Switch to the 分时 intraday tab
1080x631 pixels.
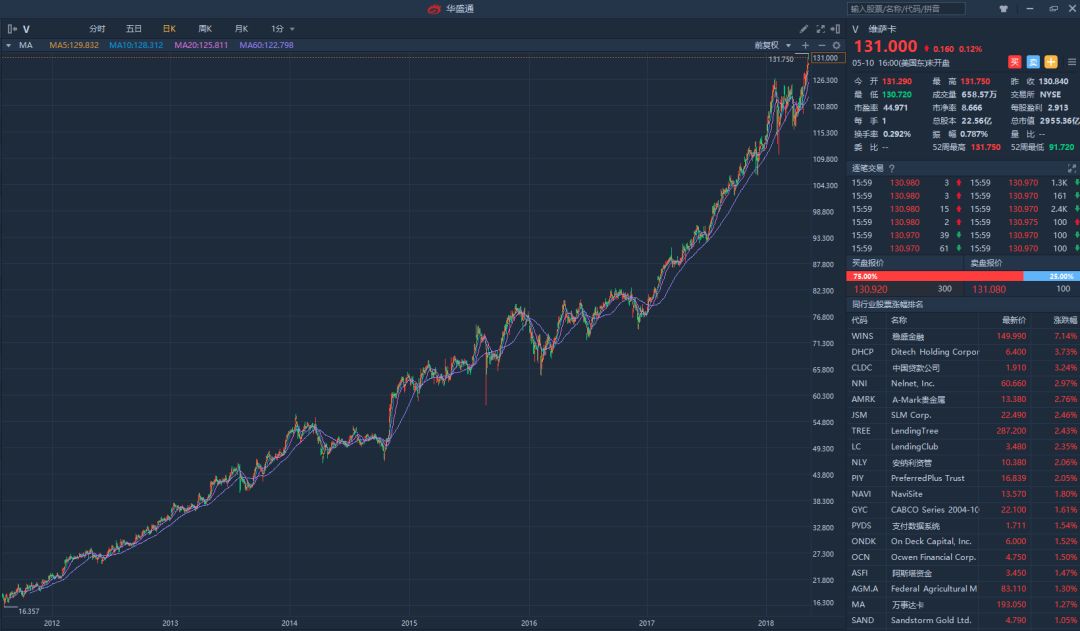click(x=97, y=29)
